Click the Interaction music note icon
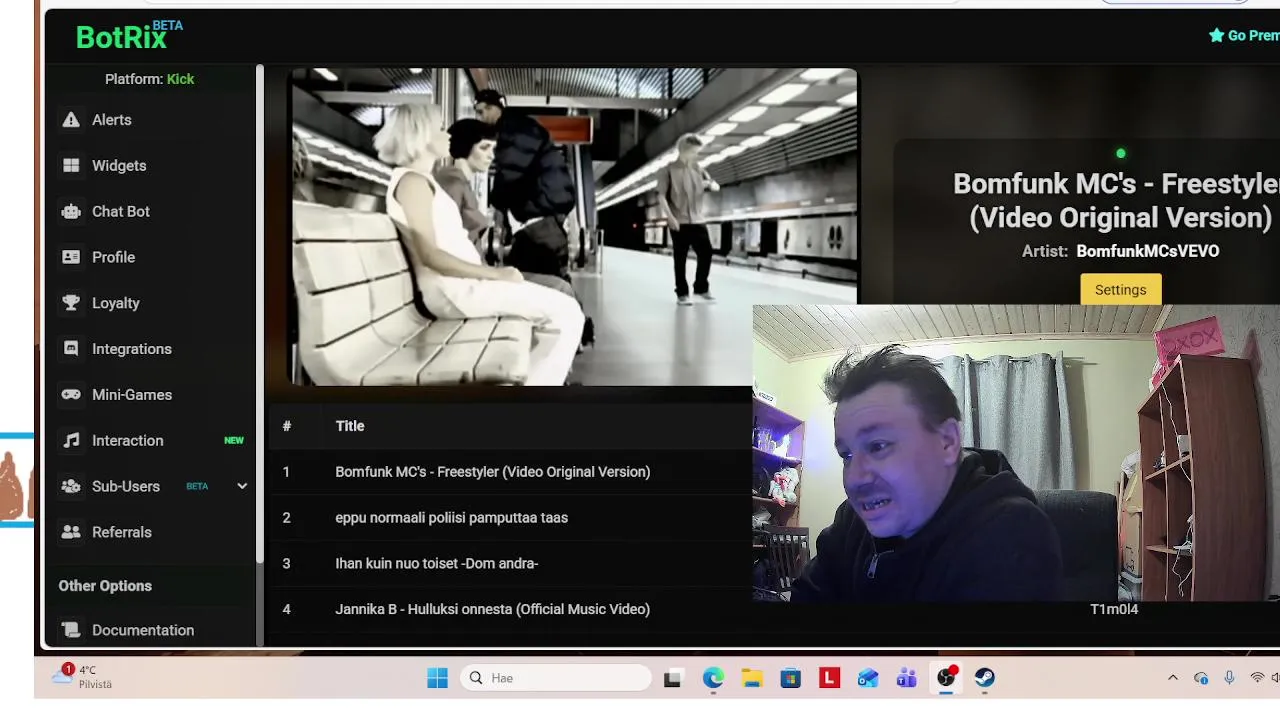Image resolution: width=1280 pixels, height=720 pixels. click(71, 441)
